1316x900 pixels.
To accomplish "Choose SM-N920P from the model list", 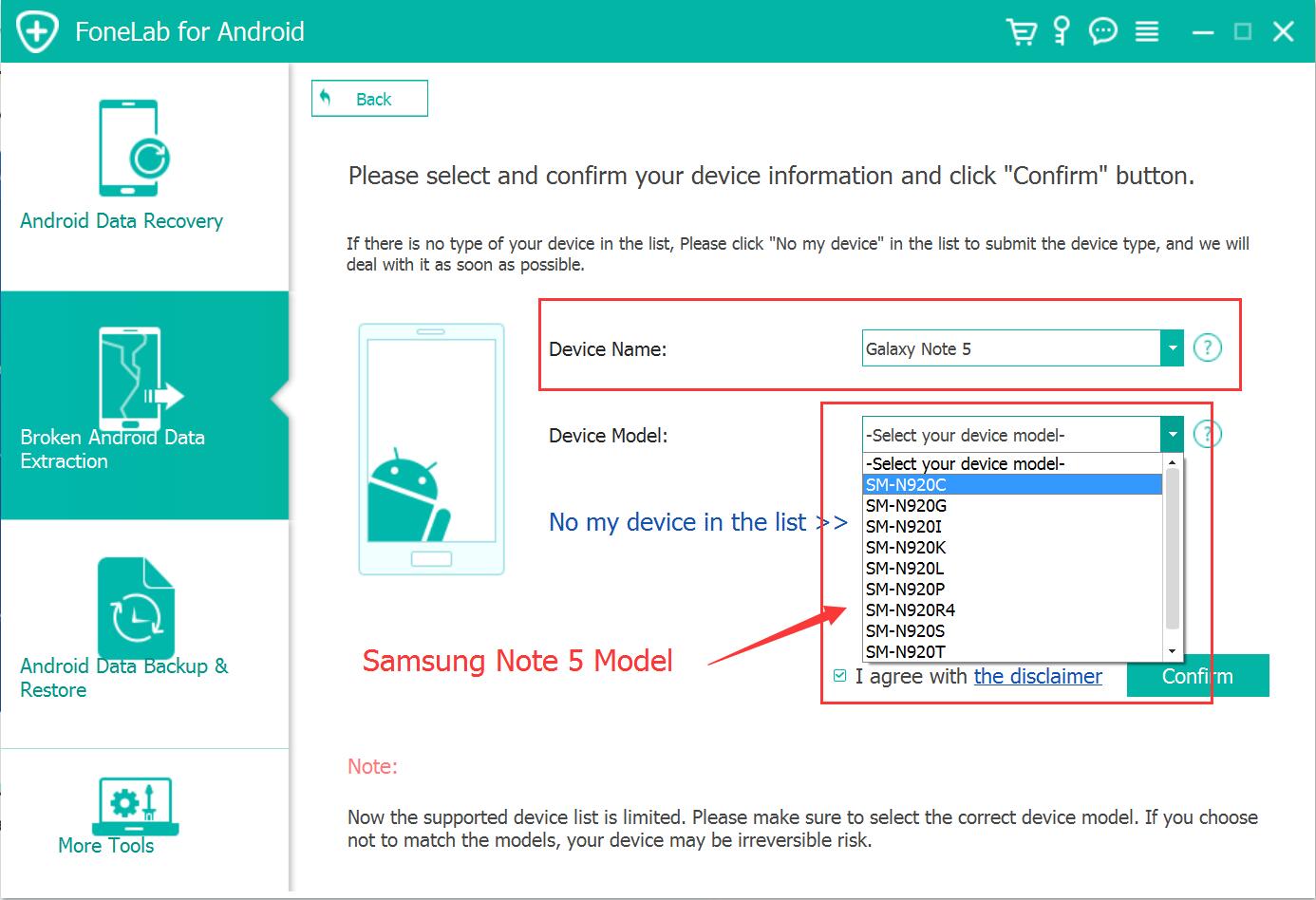I will 1012,589.
